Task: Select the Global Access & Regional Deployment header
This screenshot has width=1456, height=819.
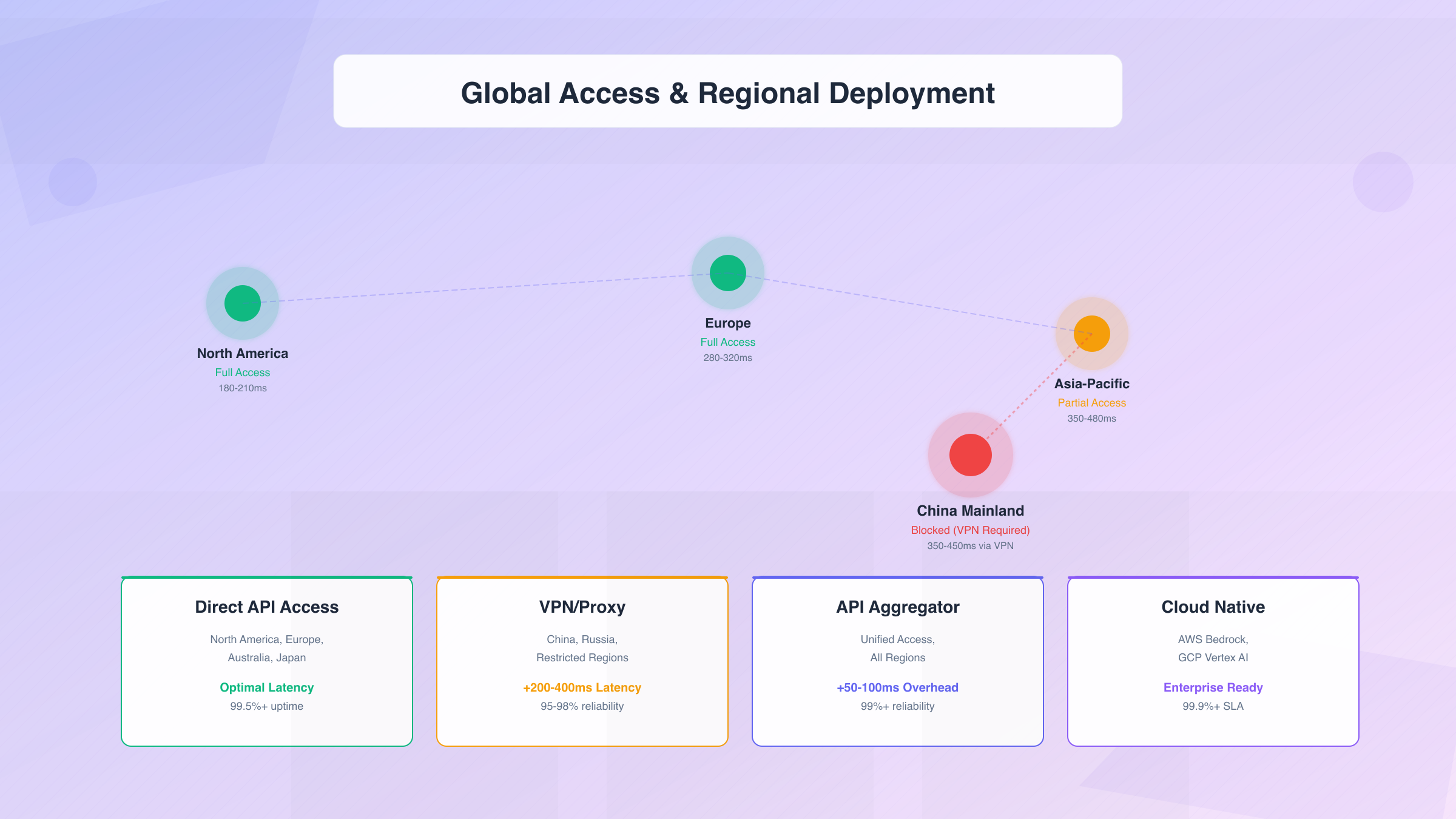Action: [728, 92]
